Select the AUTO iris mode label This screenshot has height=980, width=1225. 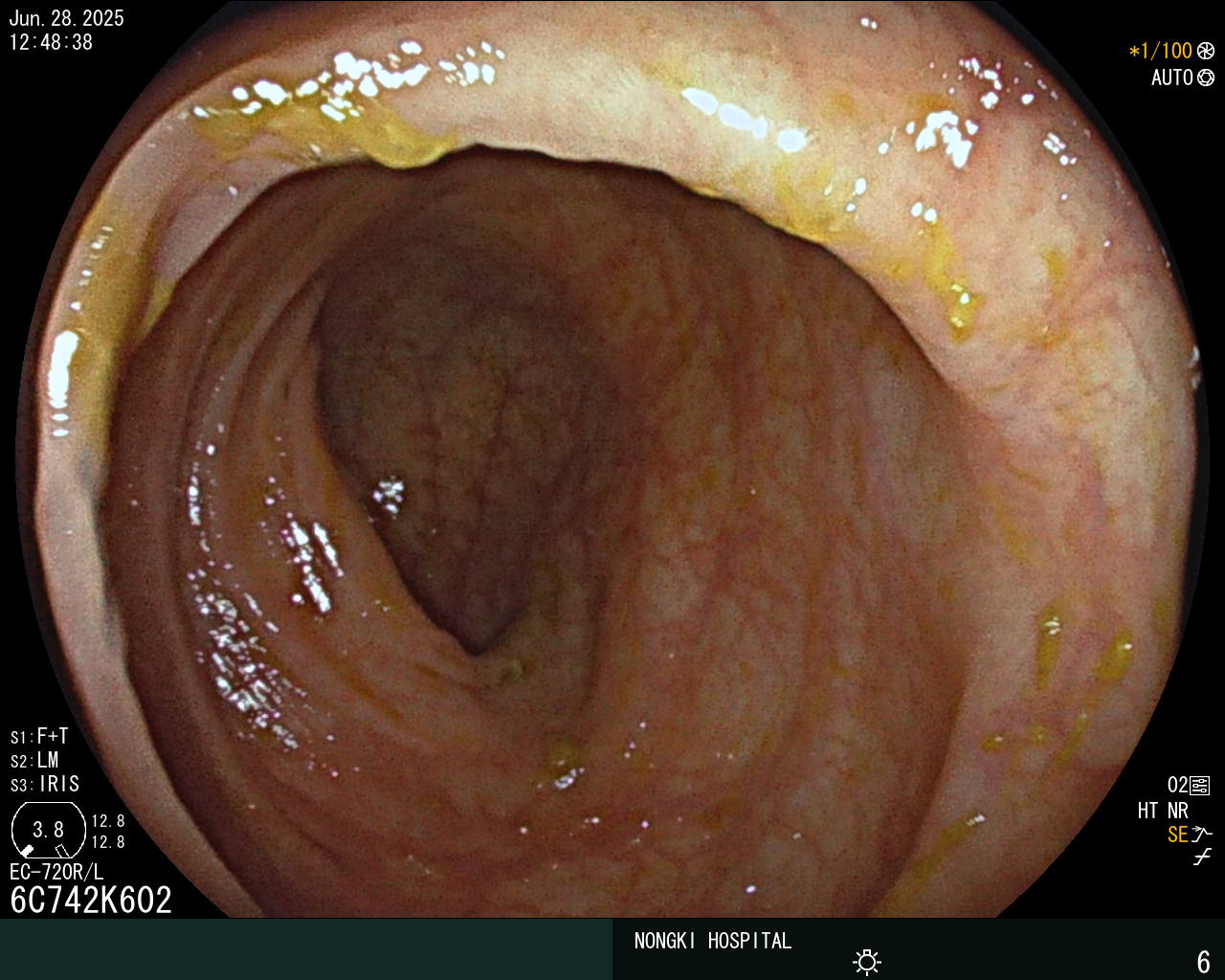[1172, 78]
